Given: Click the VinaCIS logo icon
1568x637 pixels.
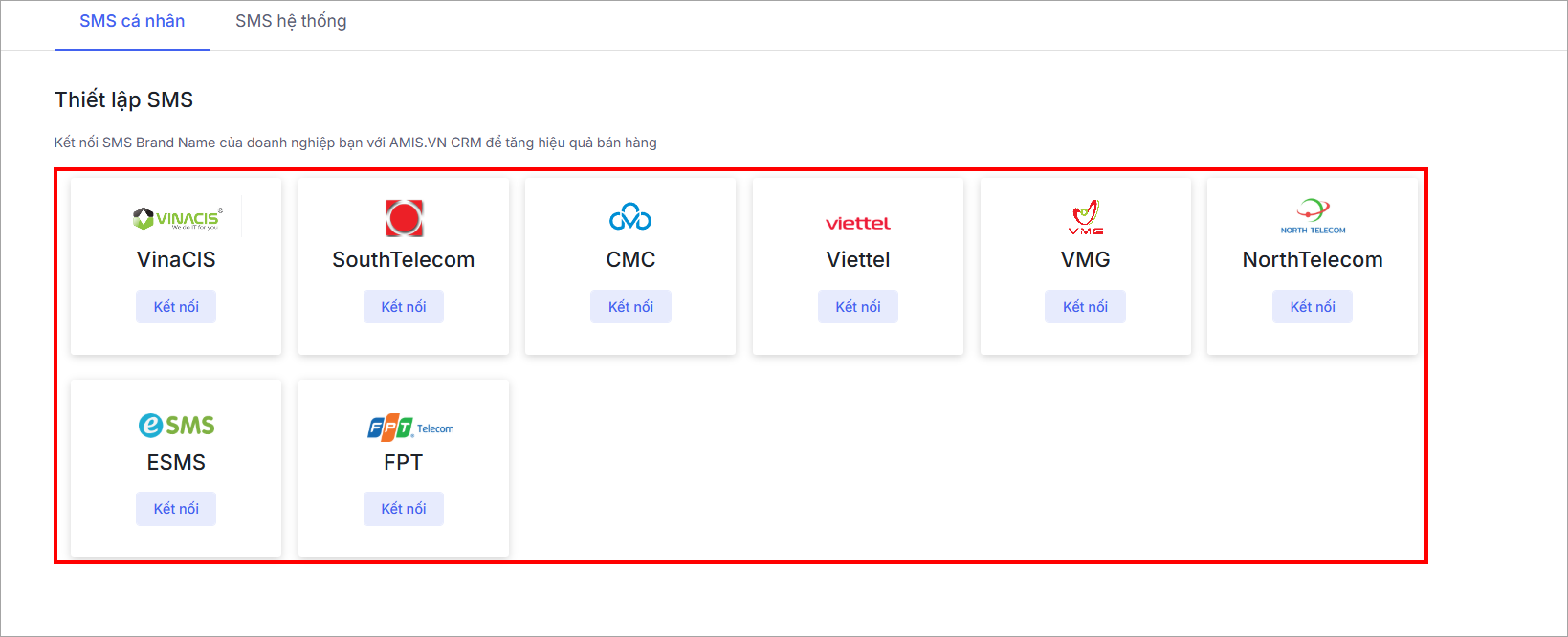Looking at the screenshot, I should pos(177,218).
